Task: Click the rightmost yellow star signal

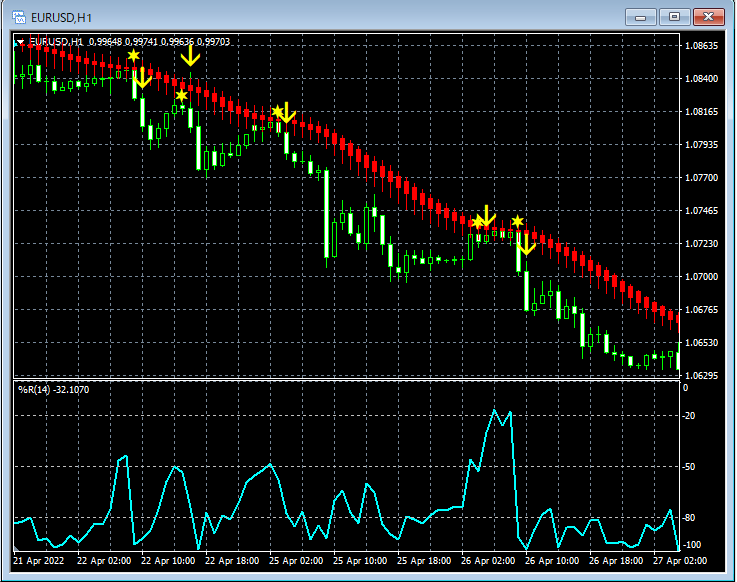Action: coord(517,221)
